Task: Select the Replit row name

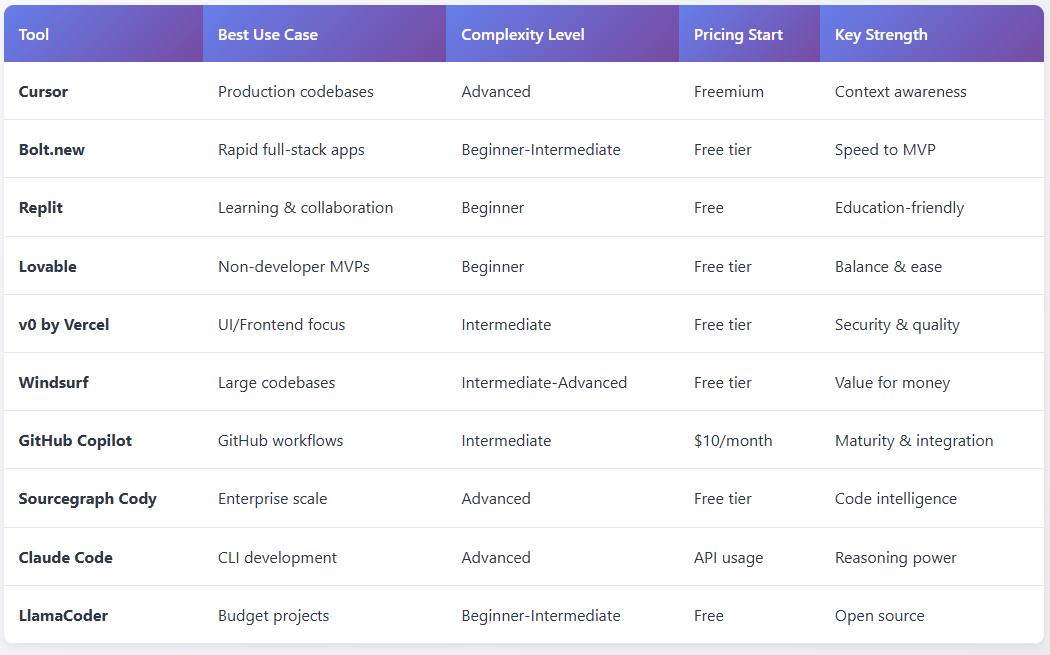Action: tap(41, 208)
